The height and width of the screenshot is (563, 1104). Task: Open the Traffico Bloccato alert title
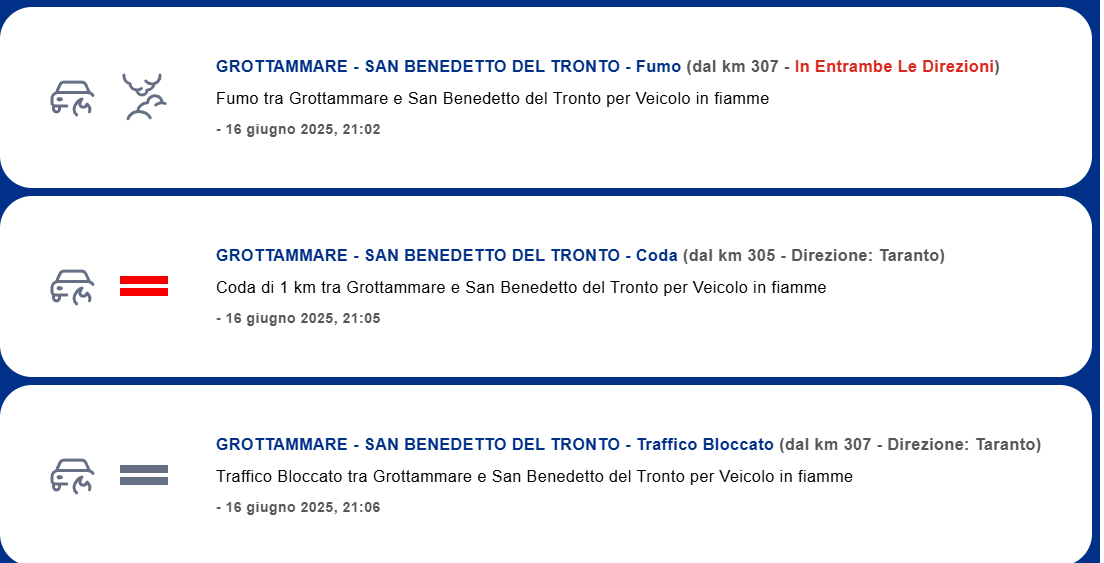[494, 445]
